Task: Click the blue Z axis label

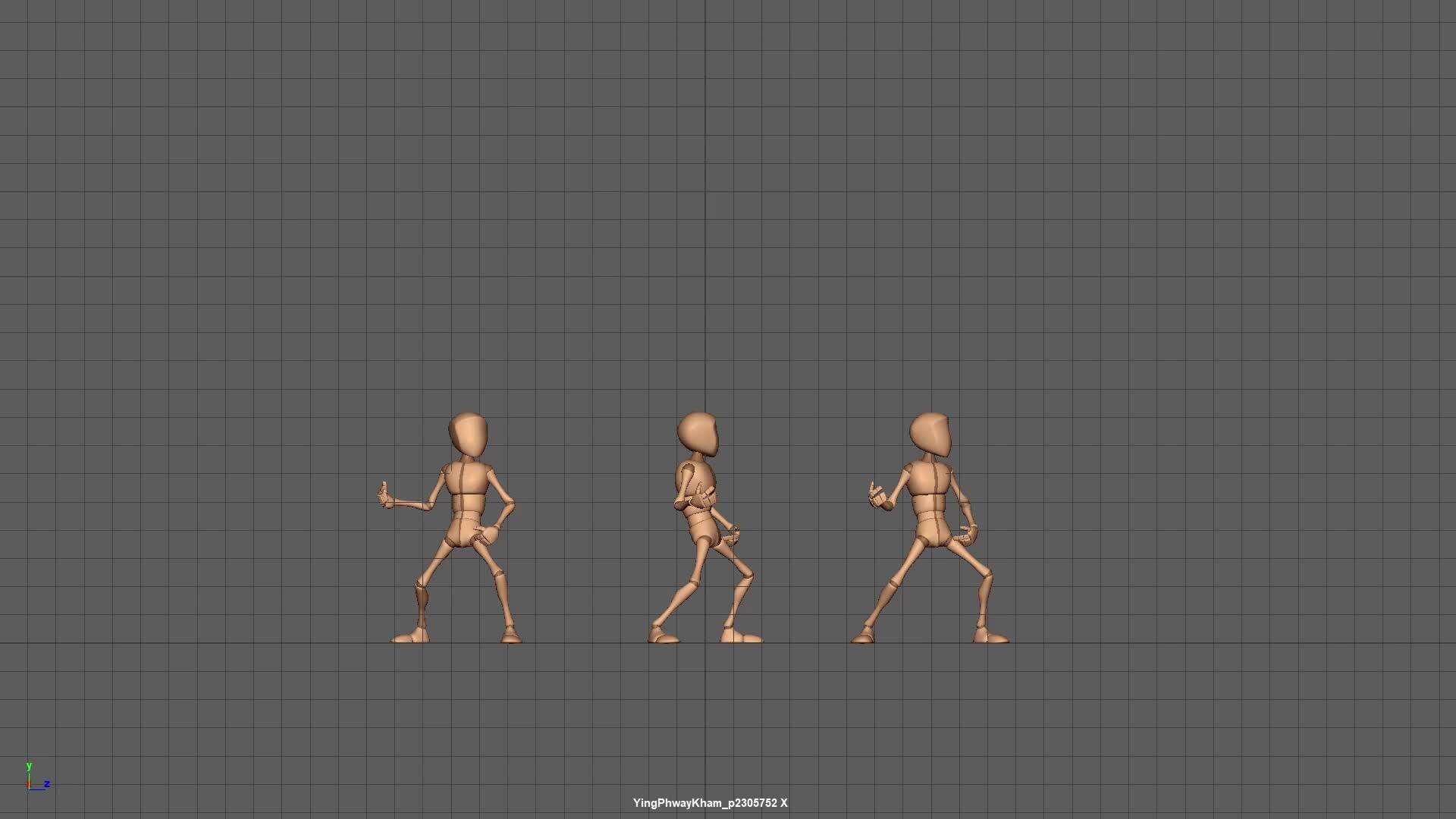Action: 47,783
